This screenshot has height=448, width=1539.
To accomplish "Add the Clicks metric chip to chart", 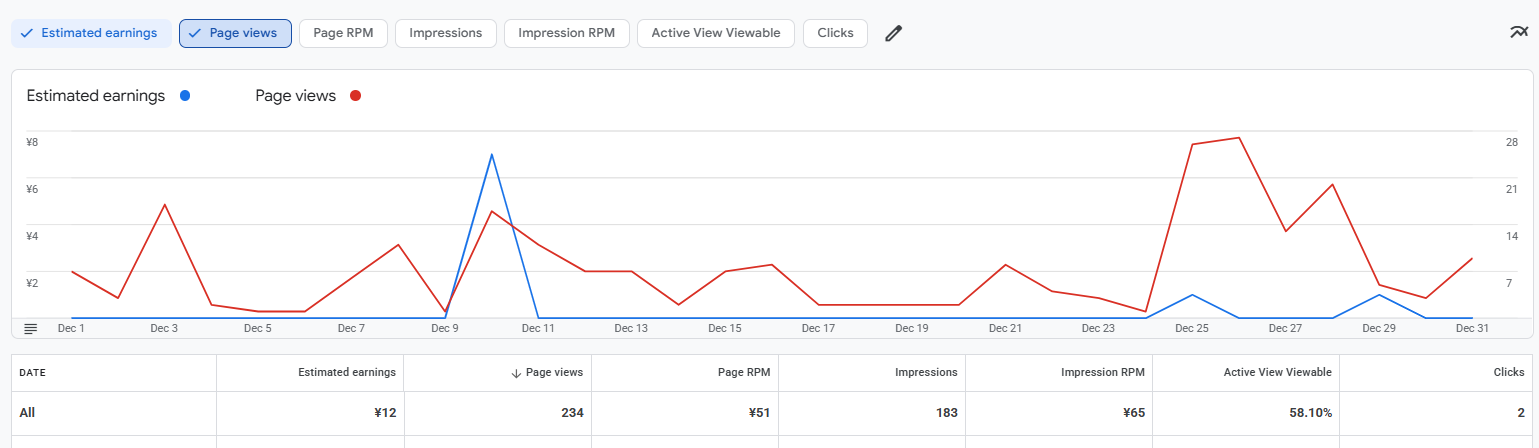I will 835,33.
